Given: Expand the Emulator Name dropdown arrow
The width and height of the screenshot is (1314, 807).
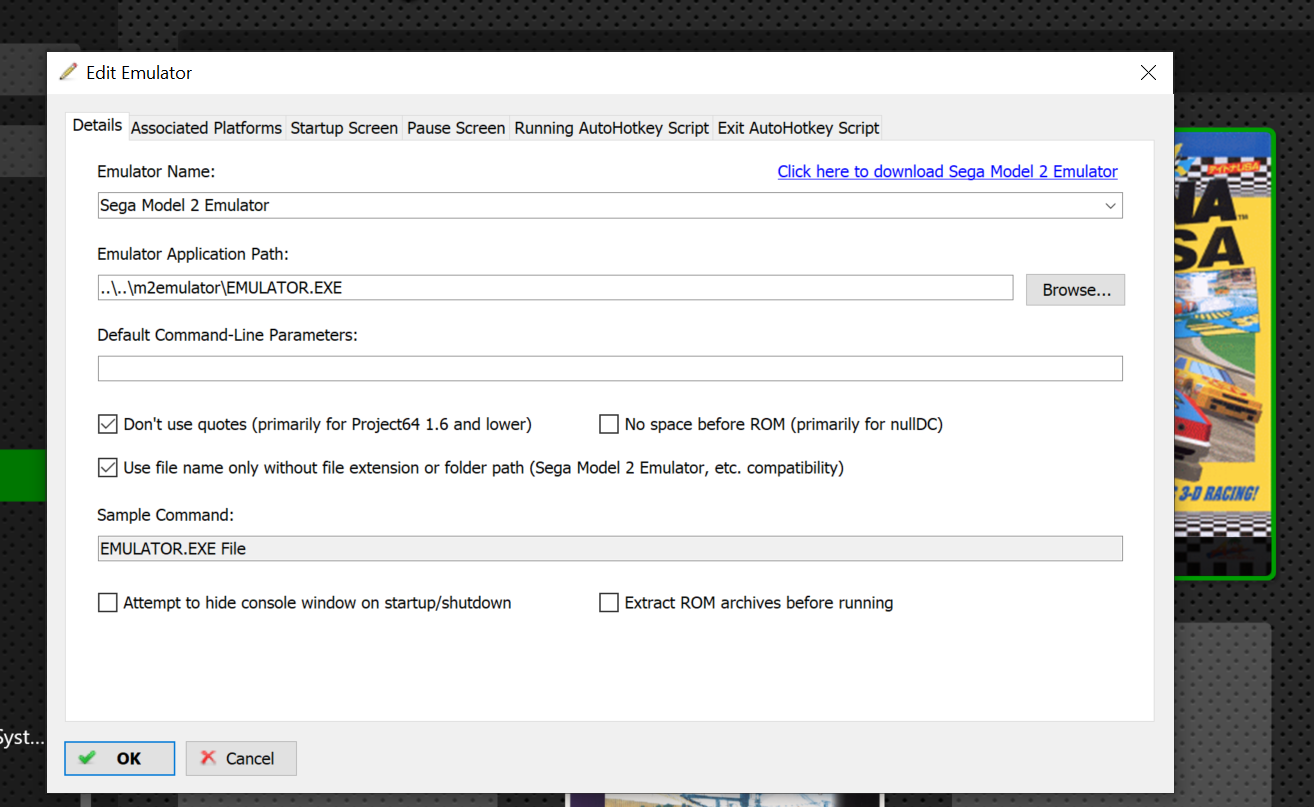Looking at the screenshot, I should click(x=1110, y=205).
